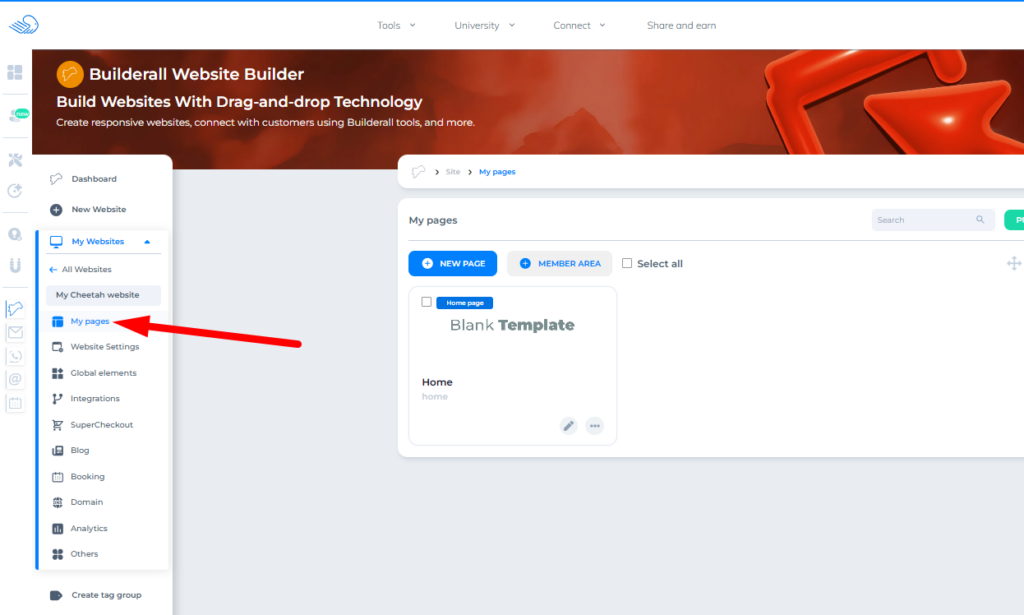The height and width of the screenshot is (615, 1024).
Task: Open Booking in the sidebar
Action: click(x=87, y=477)
